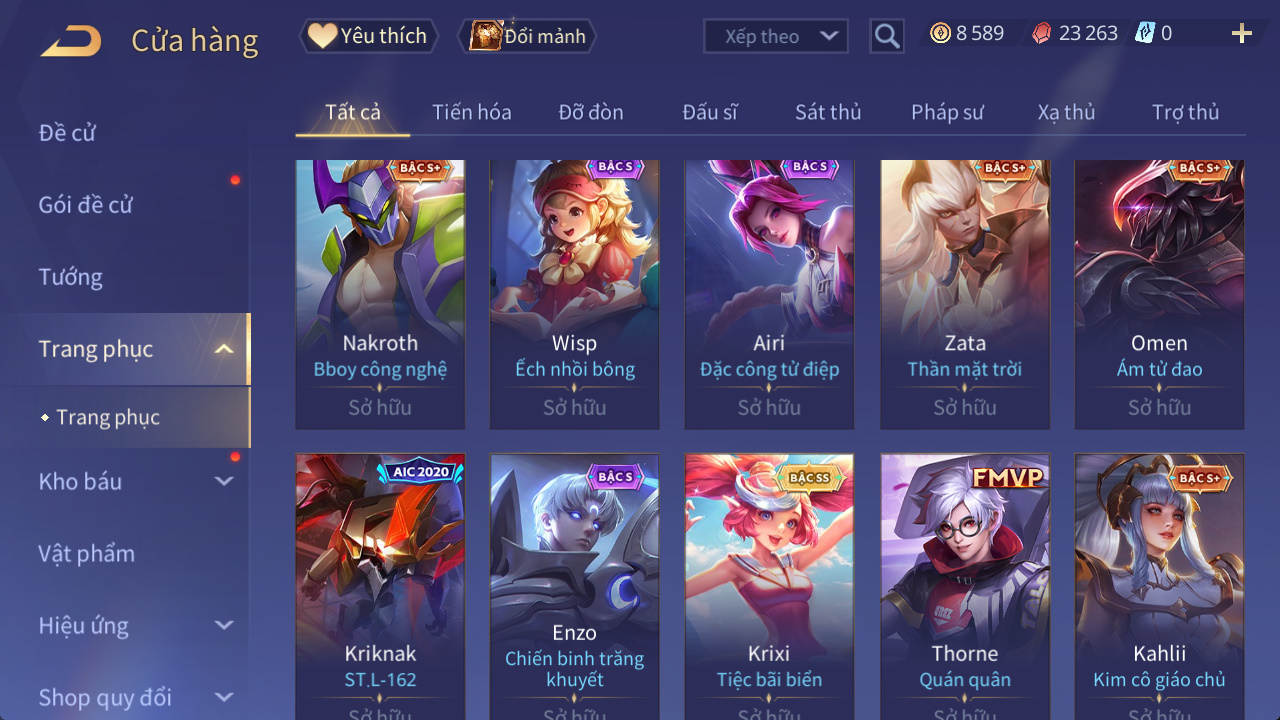Image resolution: width=1280 pixels, height=720 pixels.
Task: Select Nakroth Bboy công nghệ skin card
Action: [380, 295]
